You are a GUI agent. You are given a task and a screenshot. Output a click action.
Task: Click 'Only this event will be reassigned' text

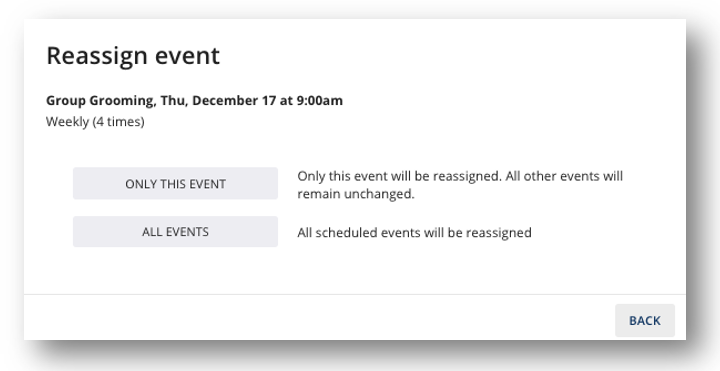(399, 176)
